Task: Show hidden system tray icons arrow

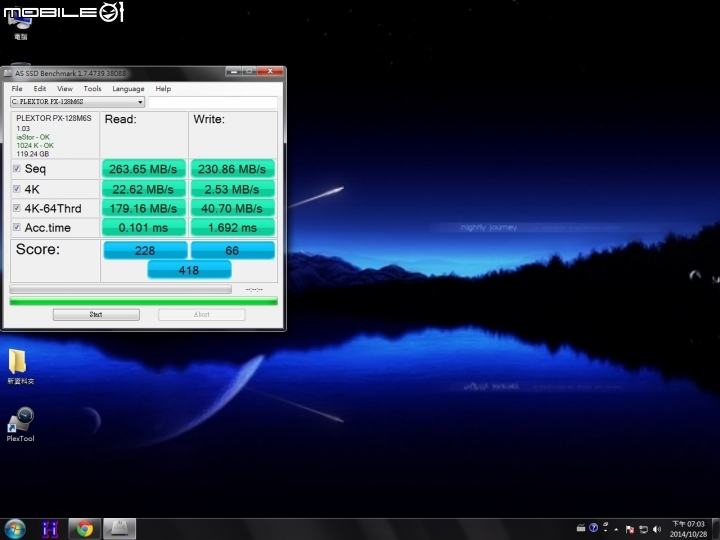Action: click(617, 528)
